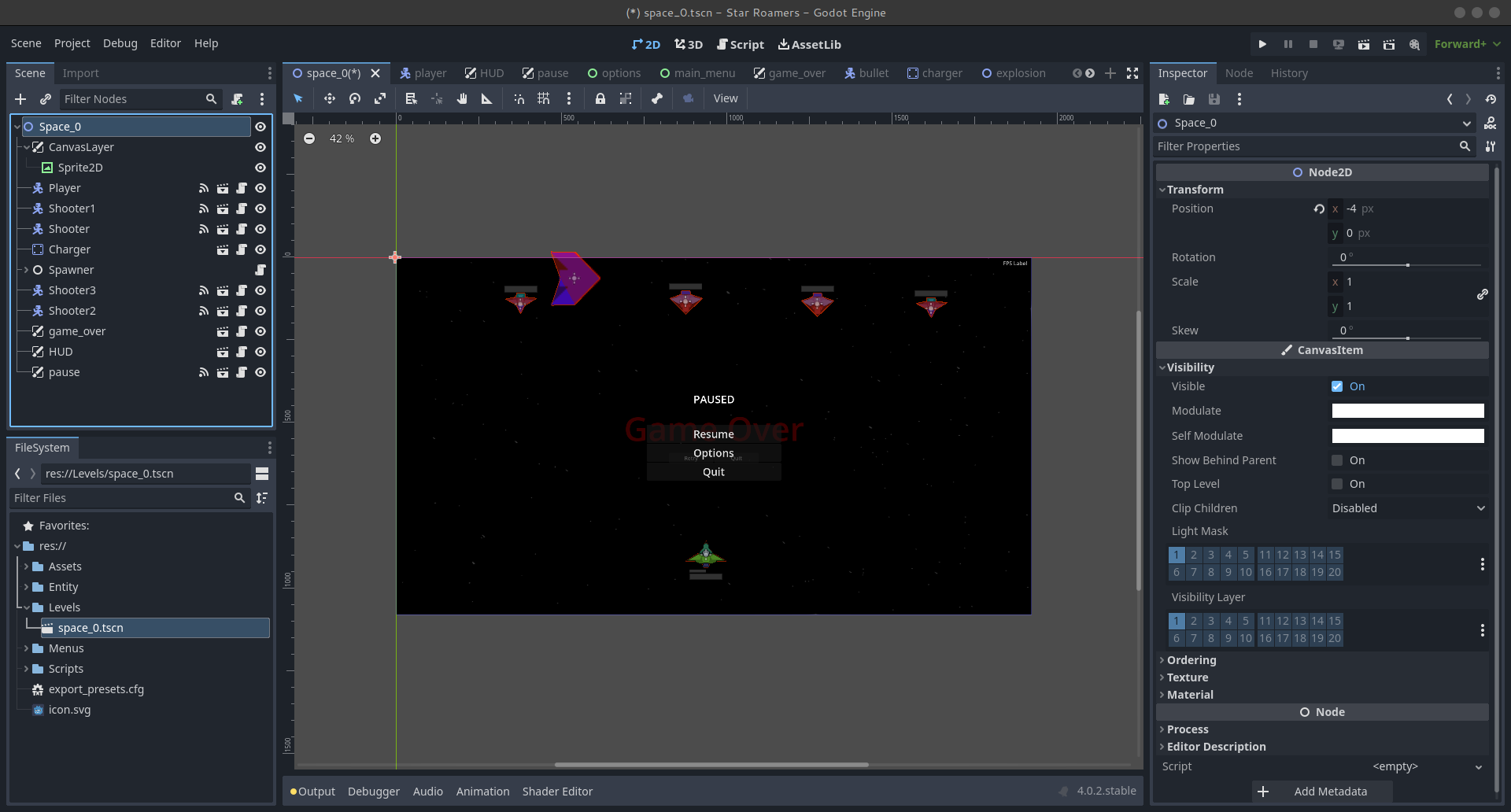1511x812 pixels.
Task: Open the script attached to Player node
Action: (242, 188)
